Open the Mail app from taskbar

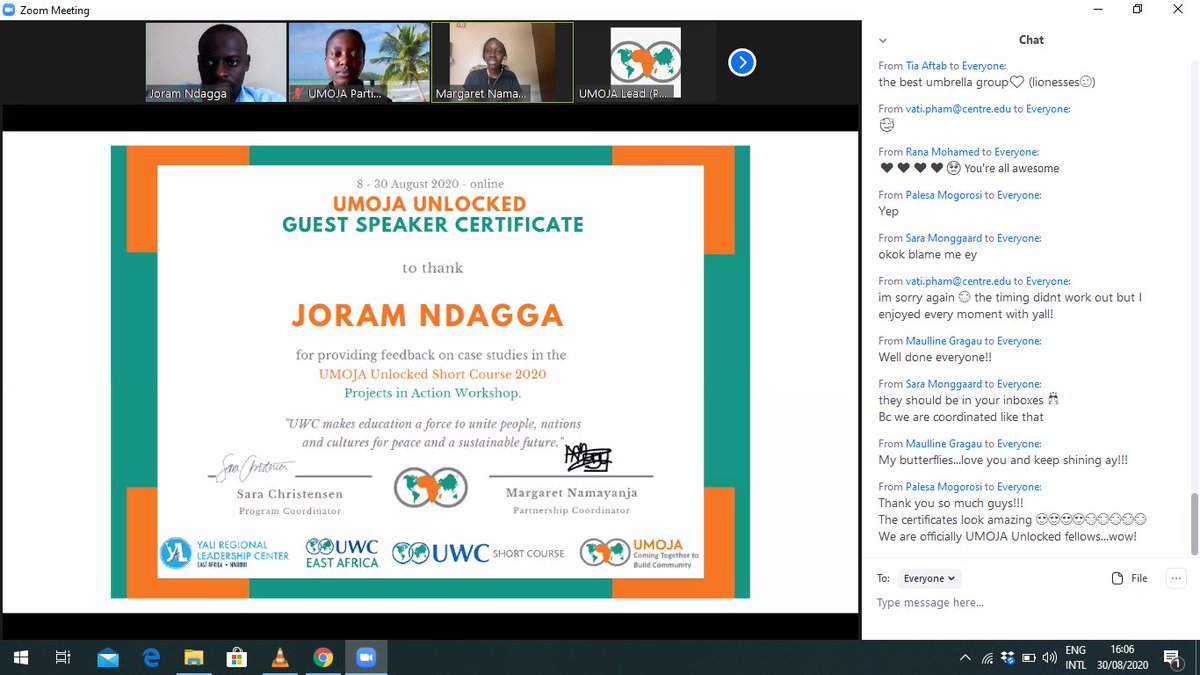[x=108, y=657]
